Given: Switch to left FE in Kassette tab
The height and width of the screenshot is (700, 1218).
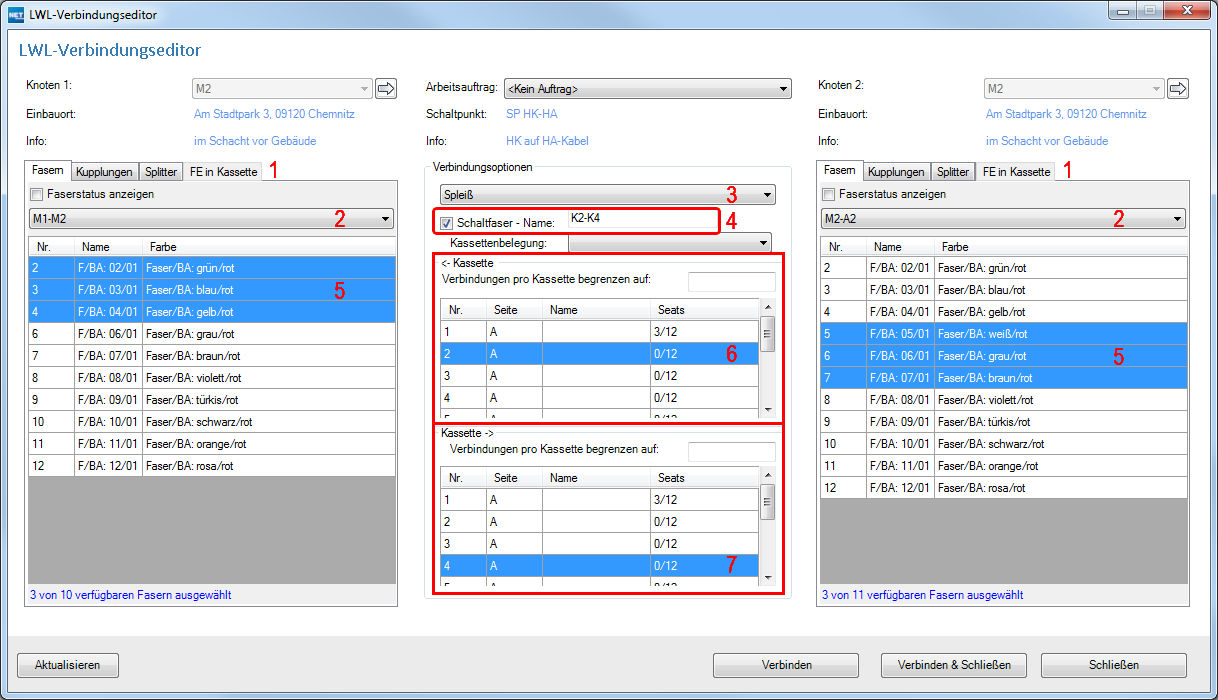Looking at the screenshot, I should (x=222, y=172).
